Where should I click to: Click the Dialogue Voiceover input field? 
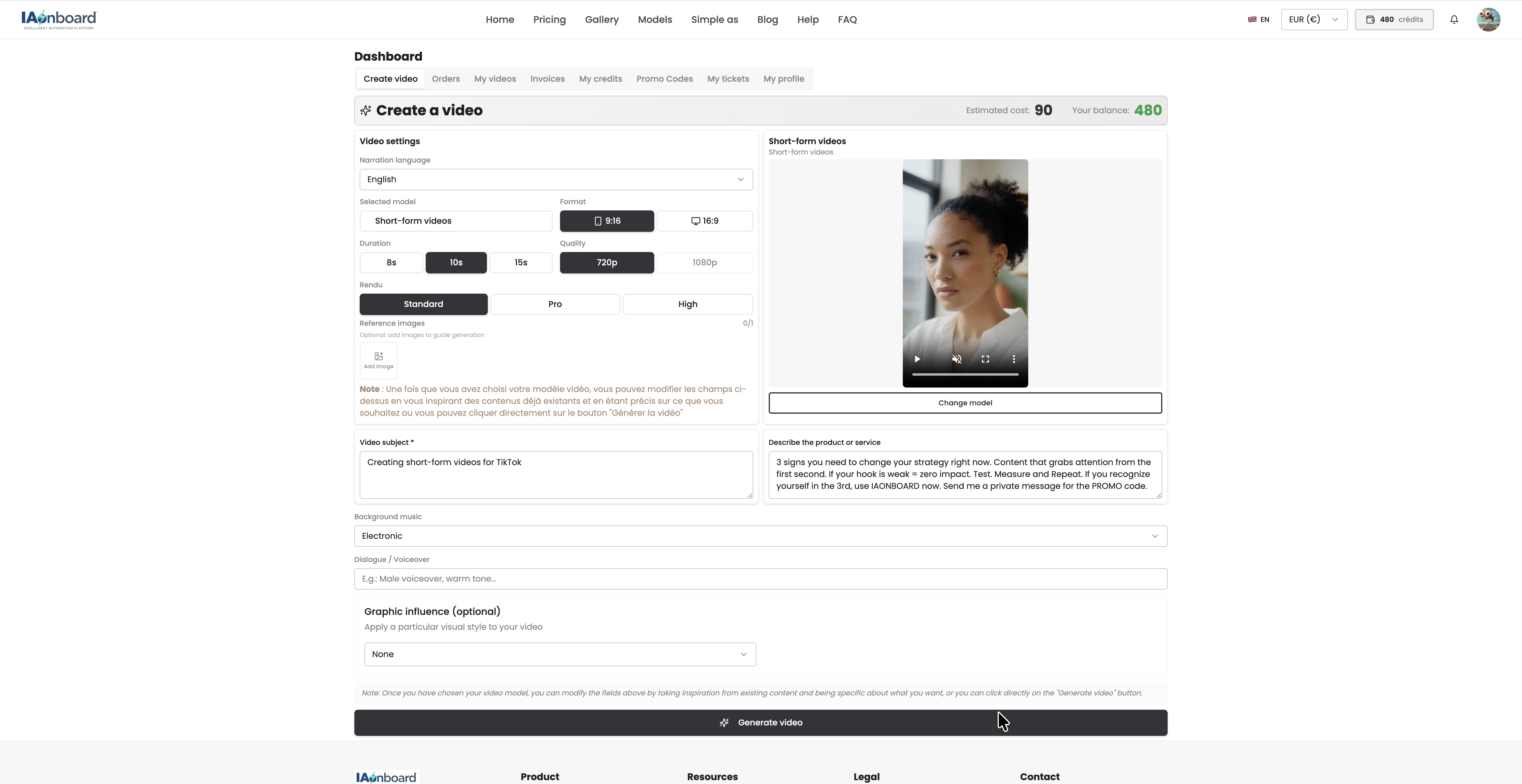760,578
